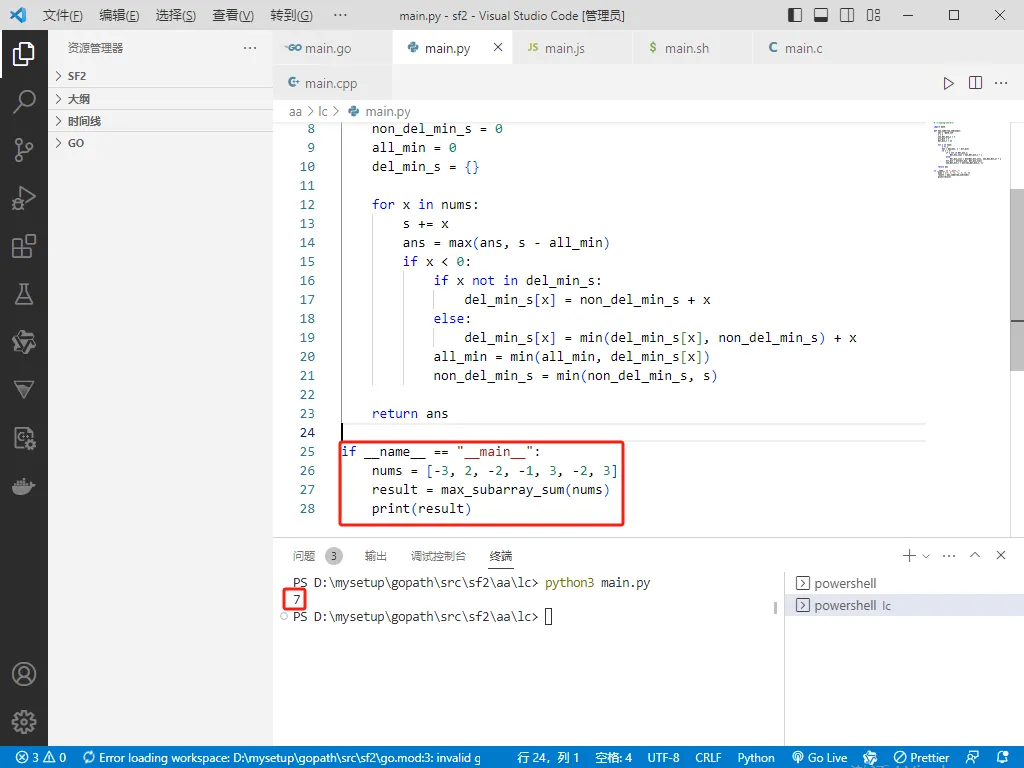Image resolution: width=1024 pixels, height=768 pixels.
Task: Select the first powershell terminal
Action: (904, 583)
